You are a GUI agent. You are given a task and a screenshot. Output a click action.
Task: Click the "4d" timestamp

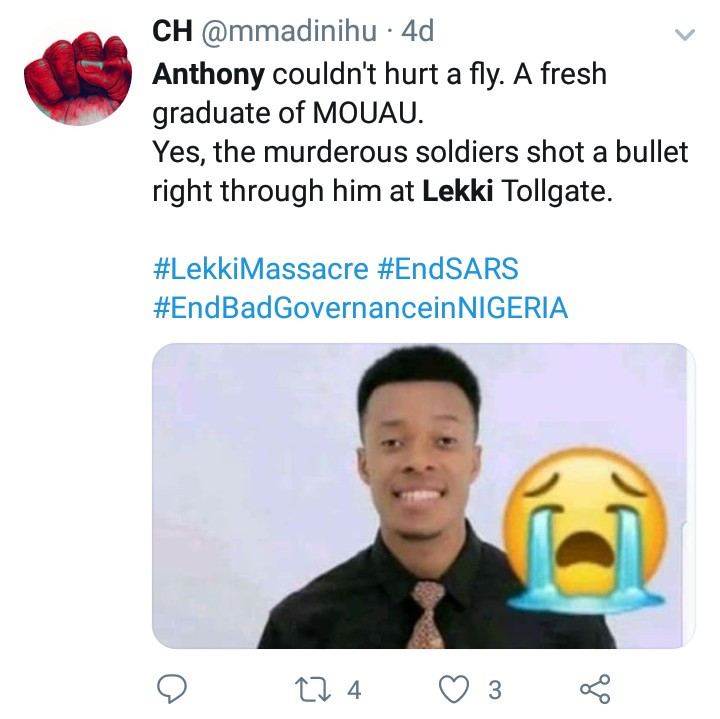pyautogui.click(x=417, y=32)
